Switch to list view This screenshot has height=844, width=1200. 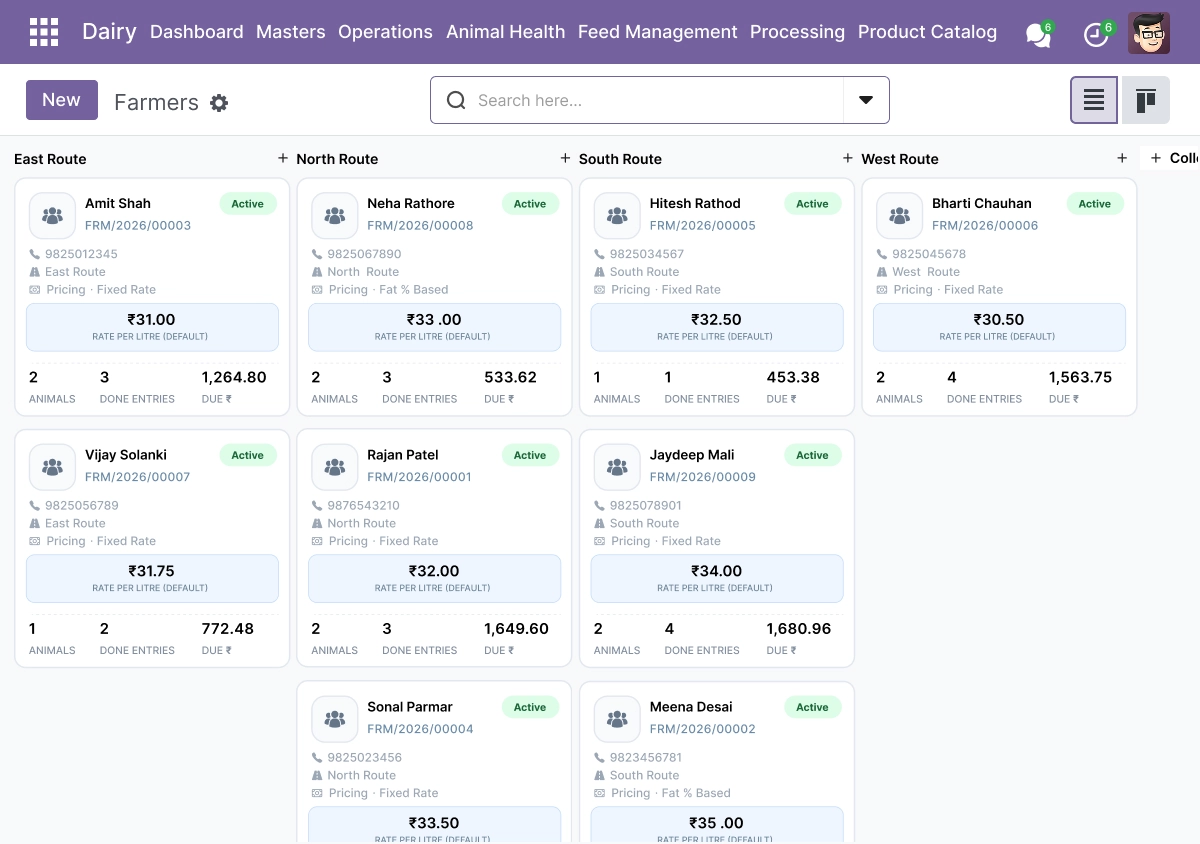pyautogui.click(x=1094, y=100)
